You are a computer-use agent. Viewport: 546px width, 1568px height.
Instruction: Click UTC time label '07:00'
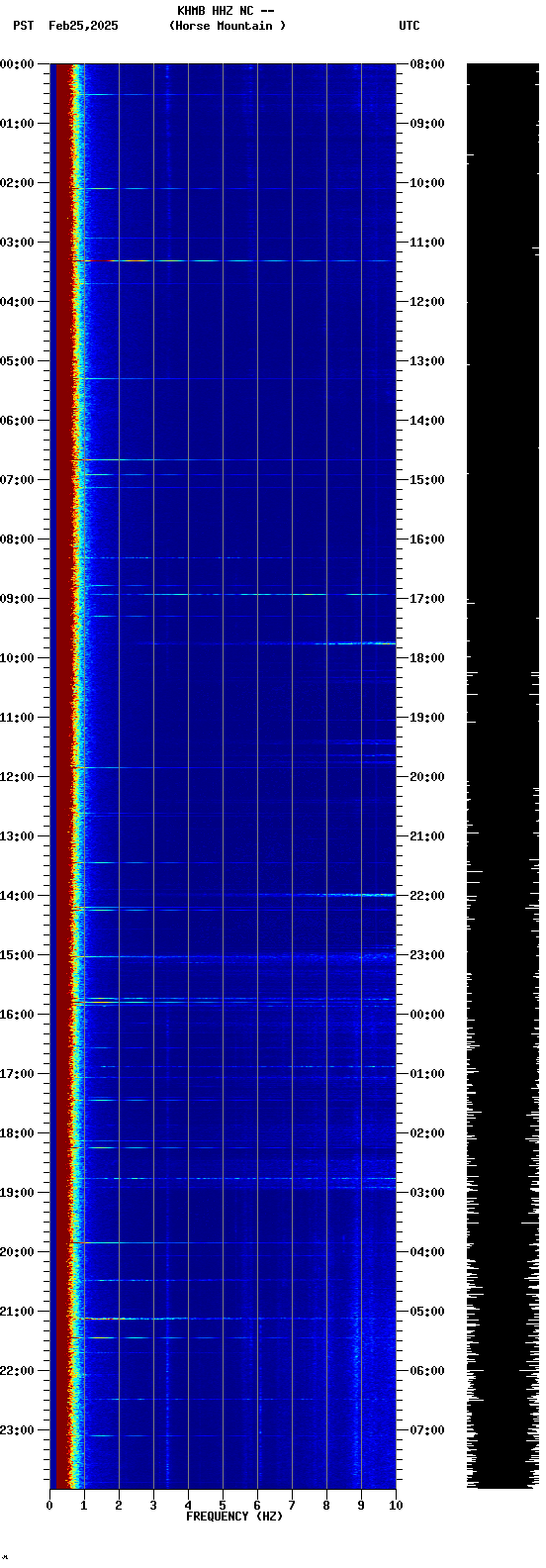[x=427, y=1430]
